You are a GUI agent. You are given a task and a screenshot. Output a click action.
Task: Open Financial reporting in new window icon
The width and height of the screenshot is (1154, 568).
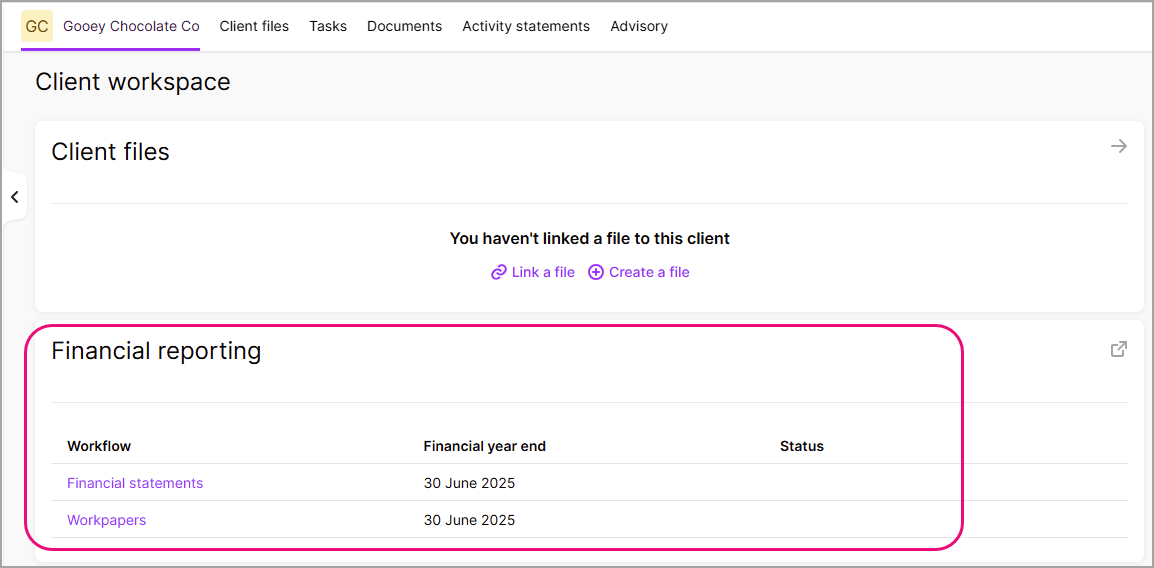1119,349
